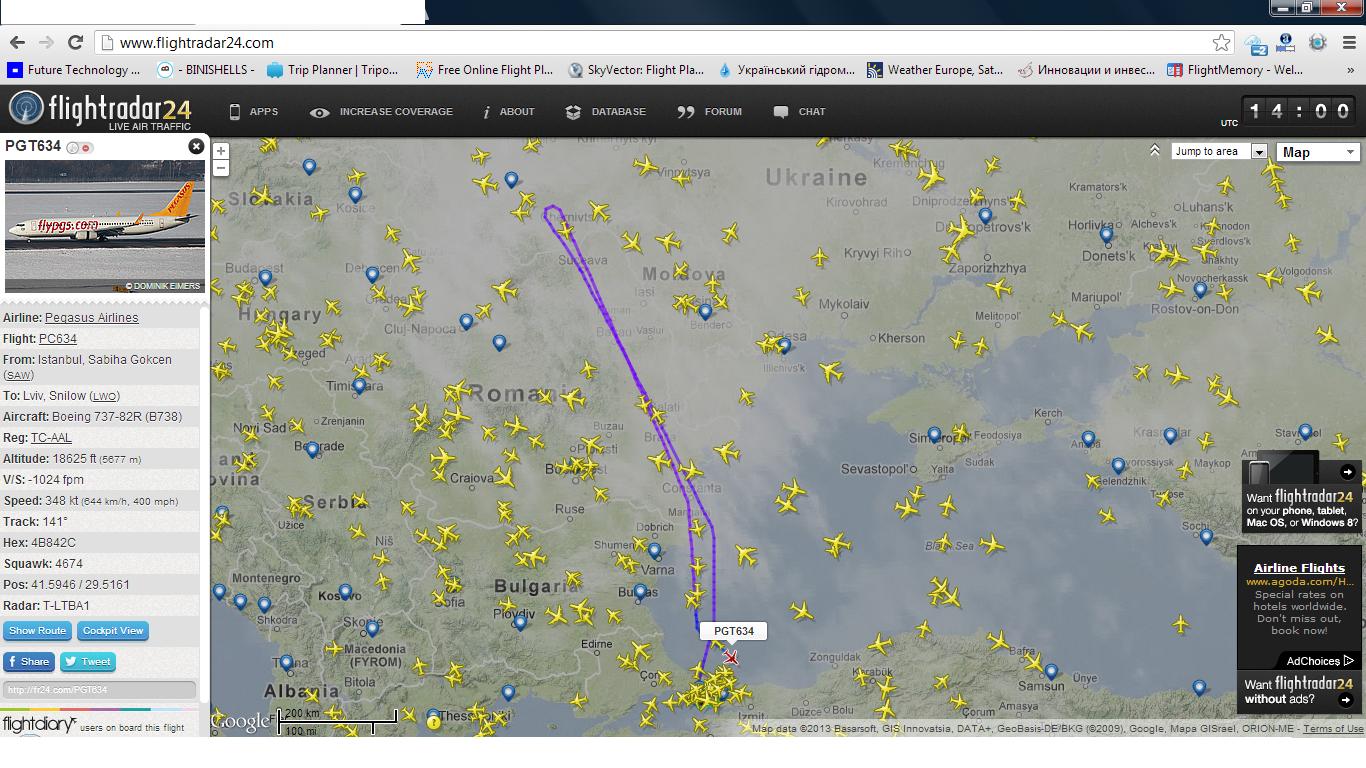Click the Cockpit View button
The image size is (1366, 768).
click(113, 631)
